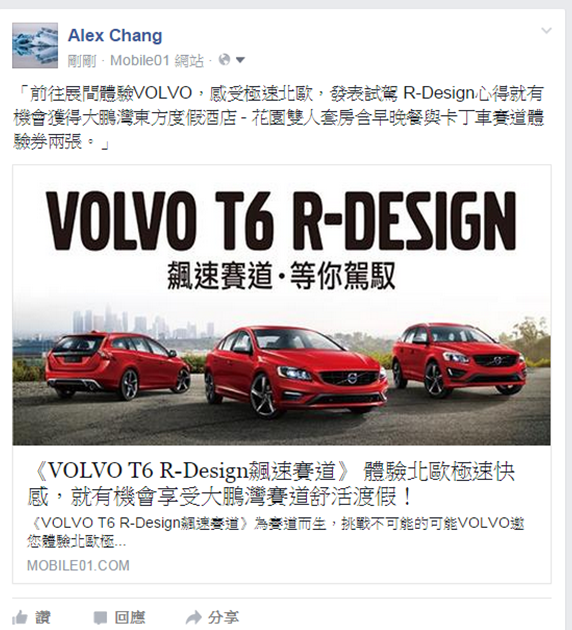
Task: Open the Alex Chang profile name link
Action: pyautogui.click(x=115, y=35)
